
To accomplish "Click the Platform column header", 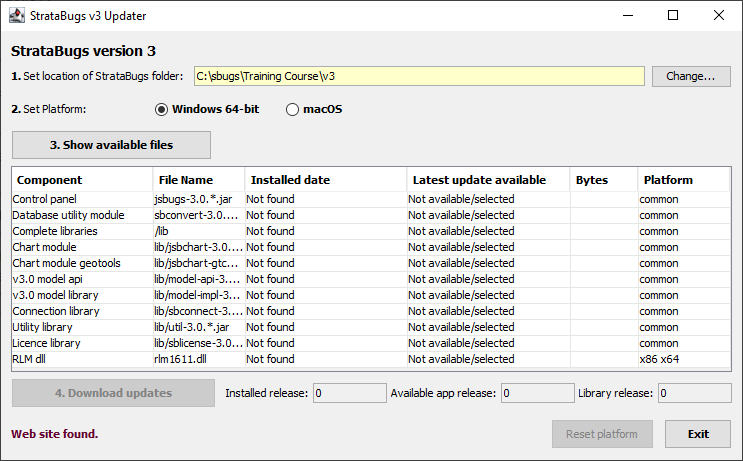I will (x=684, y=180).
